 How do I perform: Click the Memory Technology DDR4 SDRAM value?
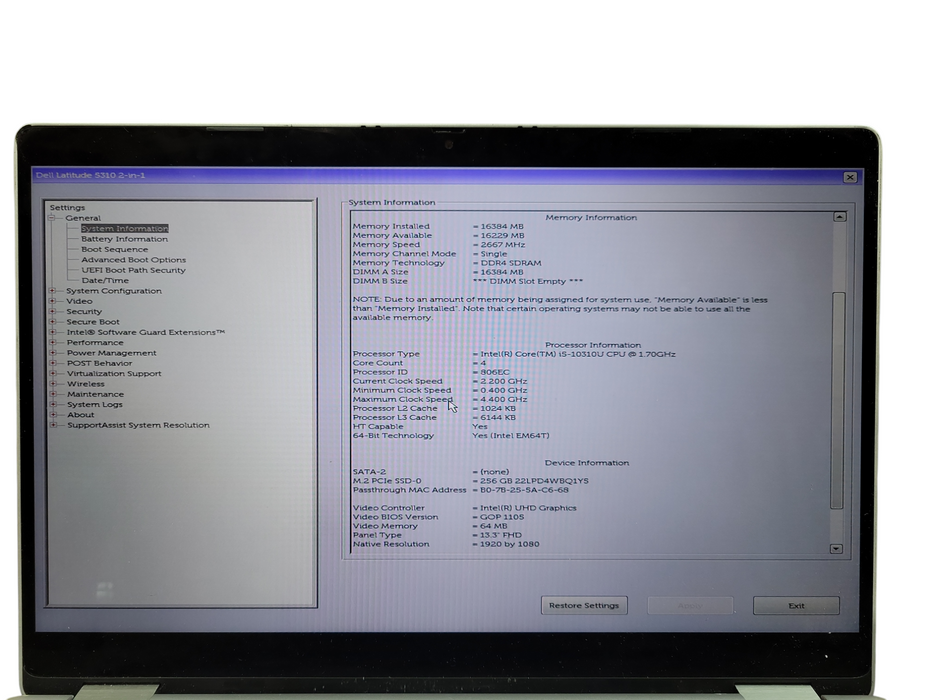tap(511, 262)
